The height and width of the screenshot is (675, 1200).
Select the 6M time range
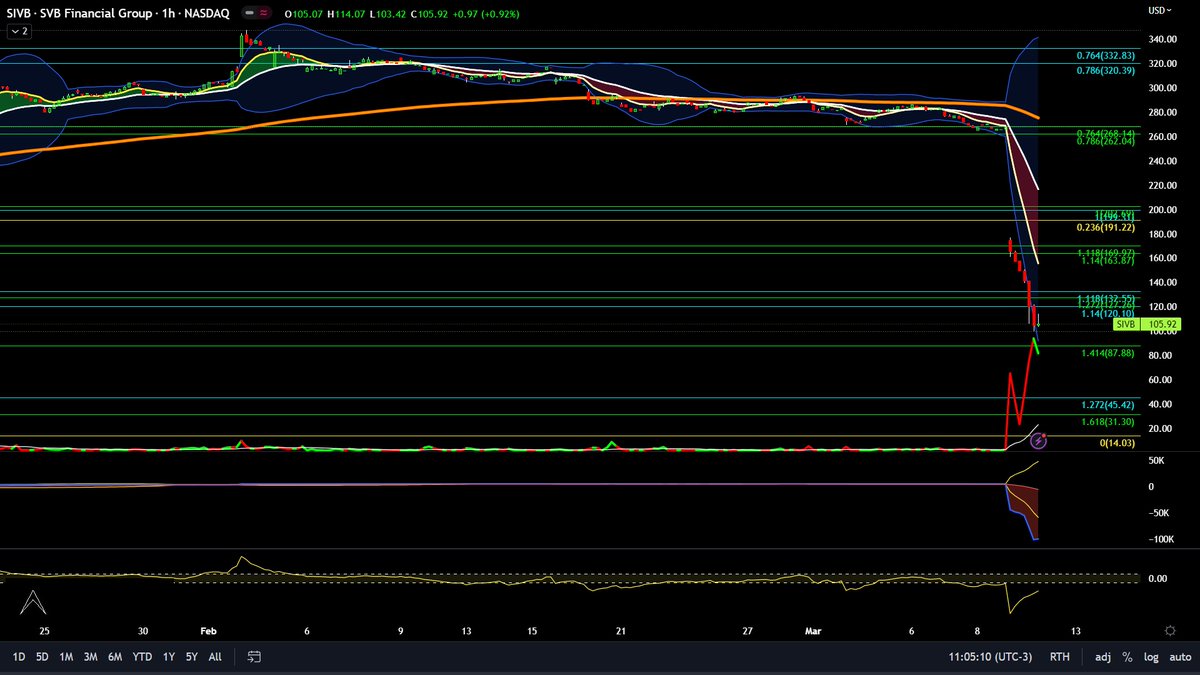coord(115,657)
